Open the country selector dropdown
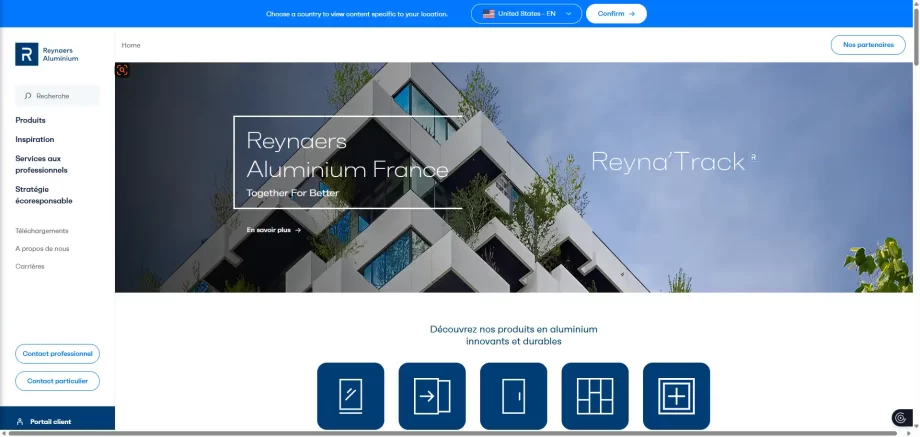Image resolution: width=920 pixels, height=437 pixels. [x=526, y=13]
